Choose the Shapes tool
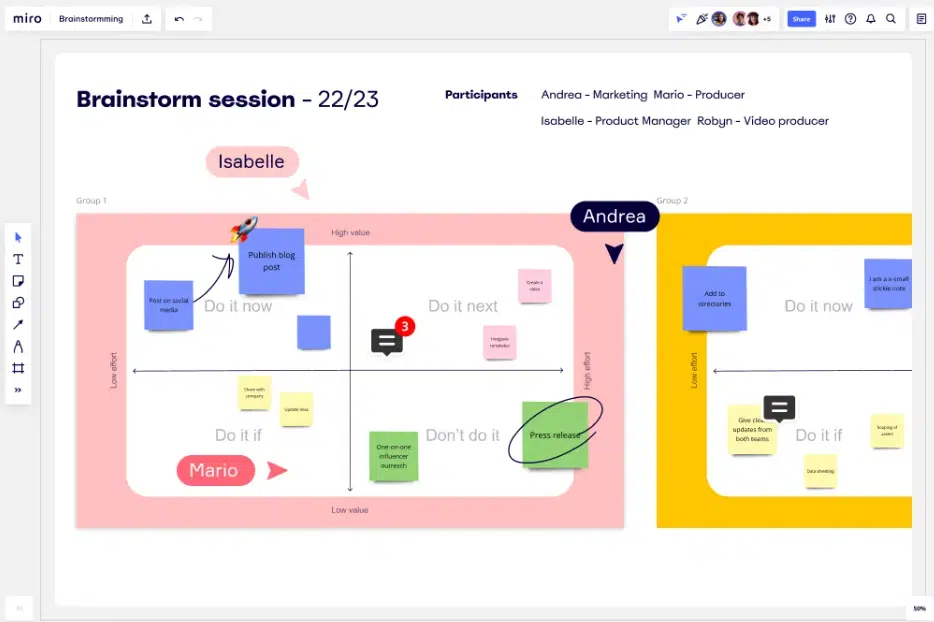The image size is (934, 622). coord(18,303)
